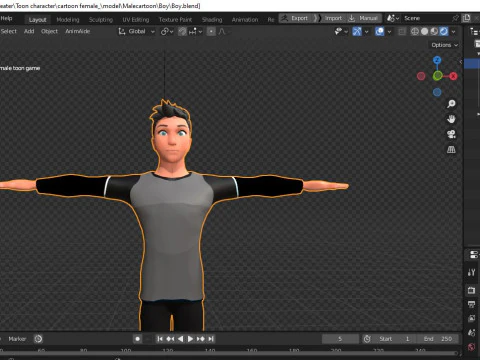Toggle X-ray view button
The width and height of the screenshot is (480, 360).
point(402,31)
